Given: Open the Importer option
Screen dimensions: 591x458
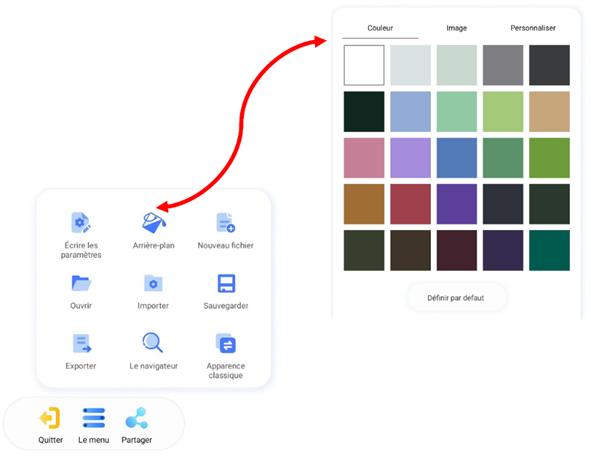Looking at the screenshot, I should [153, 283].
